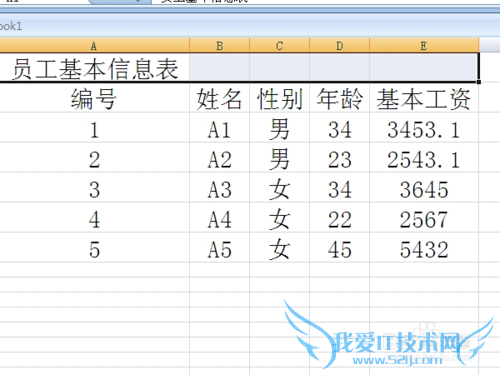Screen dimensions: 500x375
Task: Click age cell 45
Action: point(339,248)
